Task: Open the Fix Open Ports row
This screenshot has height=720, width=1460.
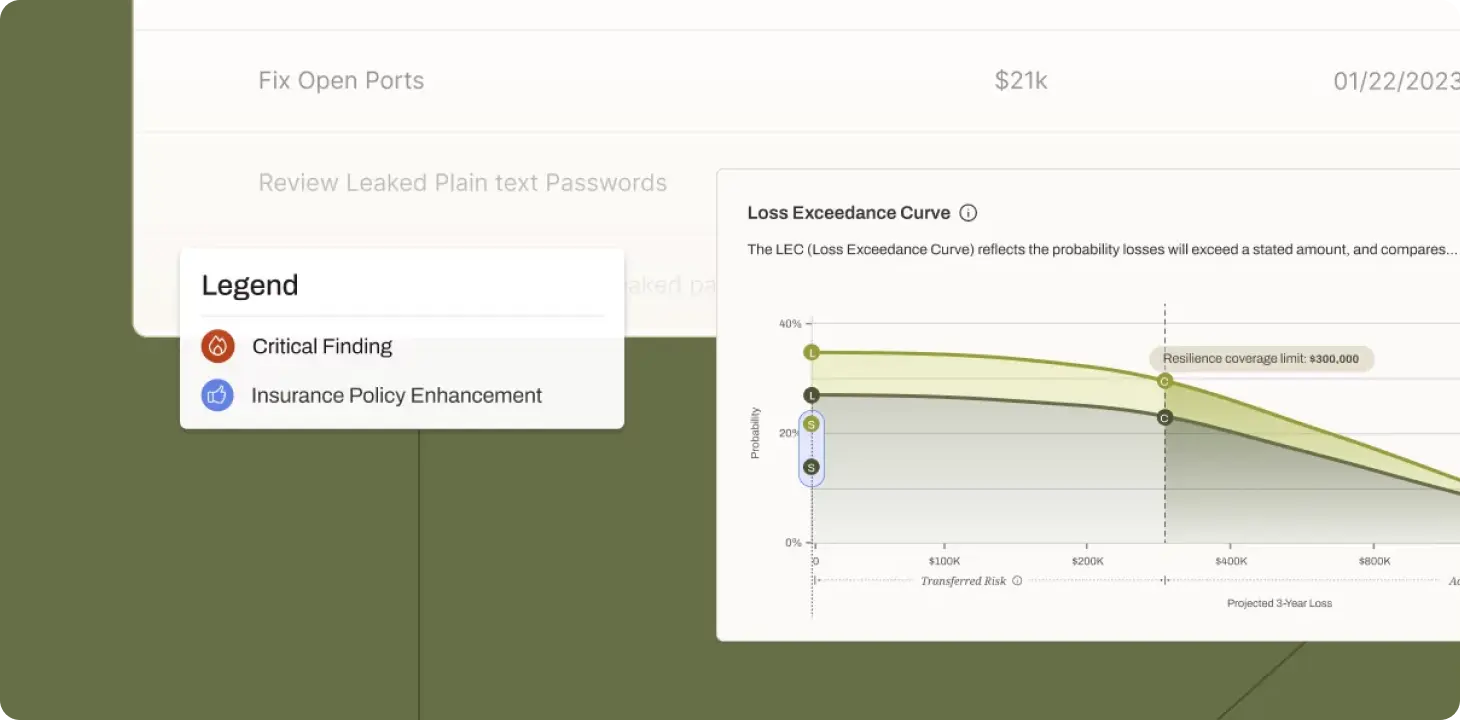Action: (x=341, y=81)
